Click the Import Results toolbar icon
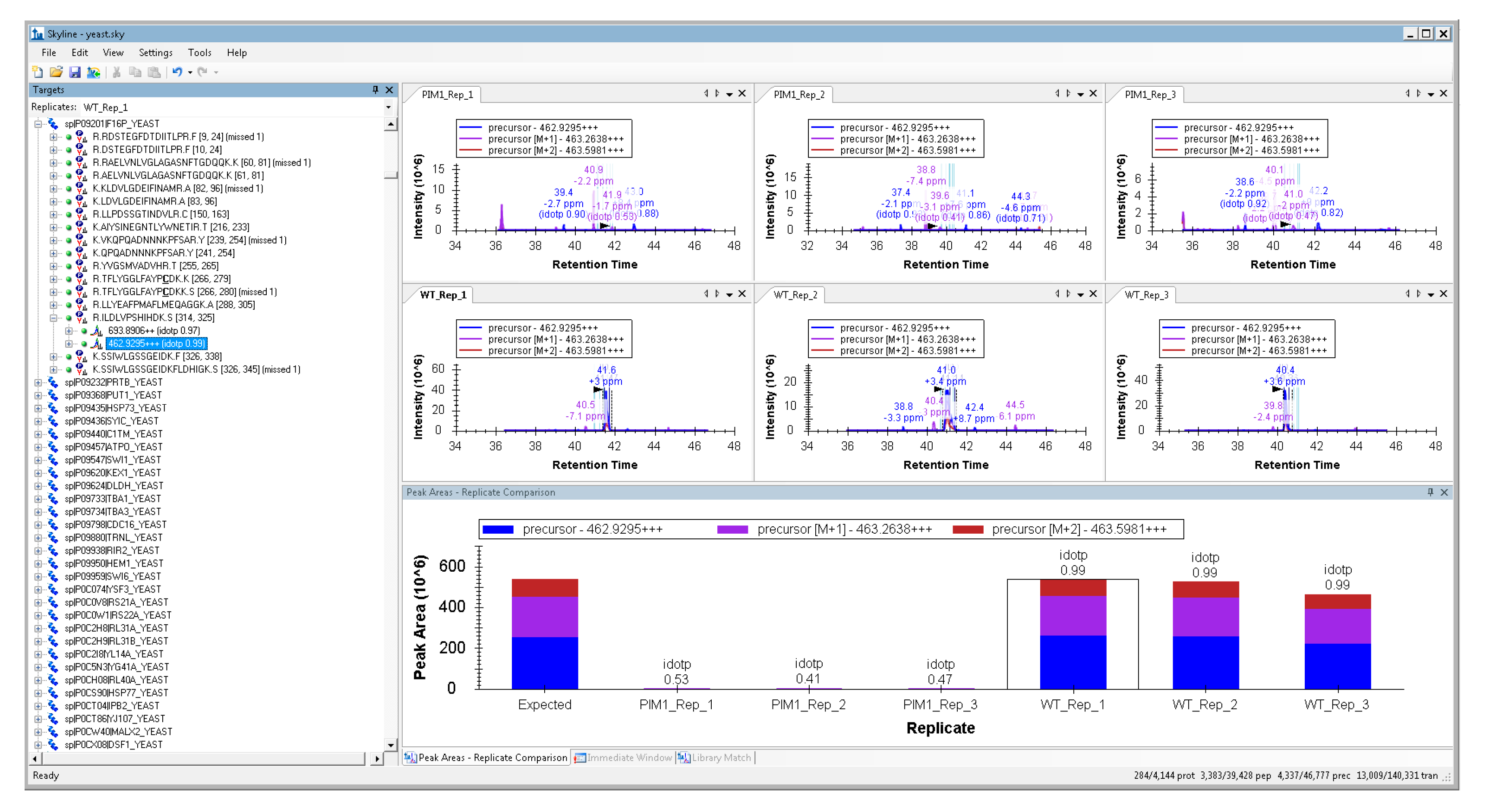Image resolution: width=1486 pixels, height=812 pixels. tap(94, 72)
